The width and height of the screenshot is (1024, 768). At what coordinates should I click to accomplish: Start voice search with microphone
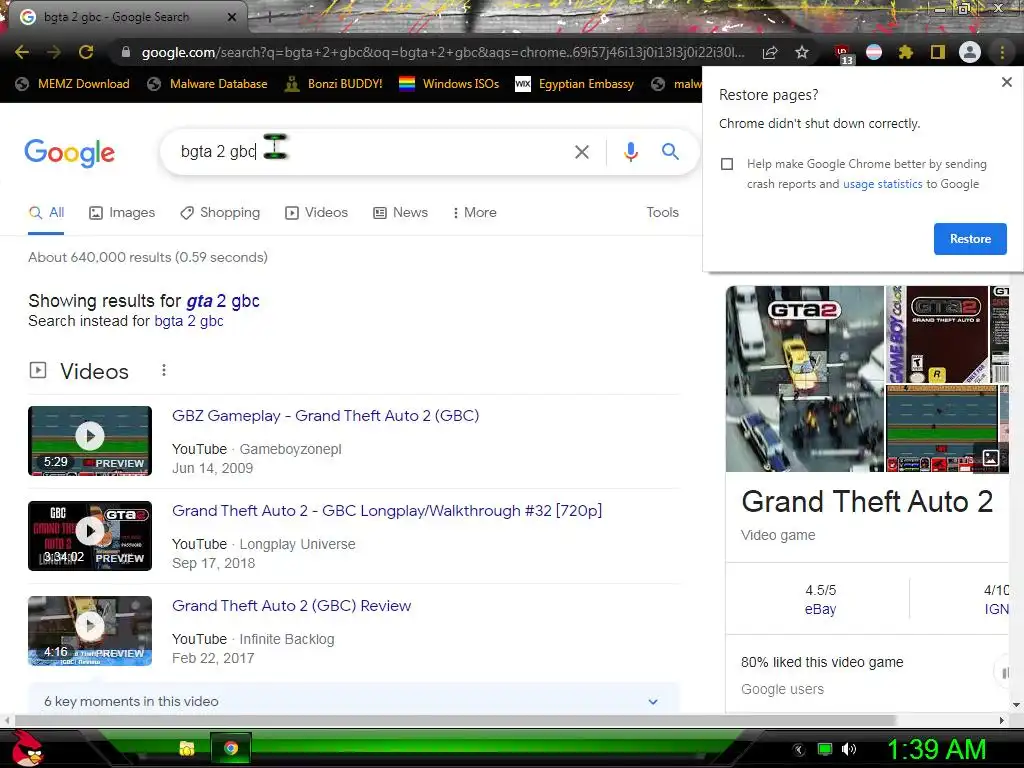point(631,152)
